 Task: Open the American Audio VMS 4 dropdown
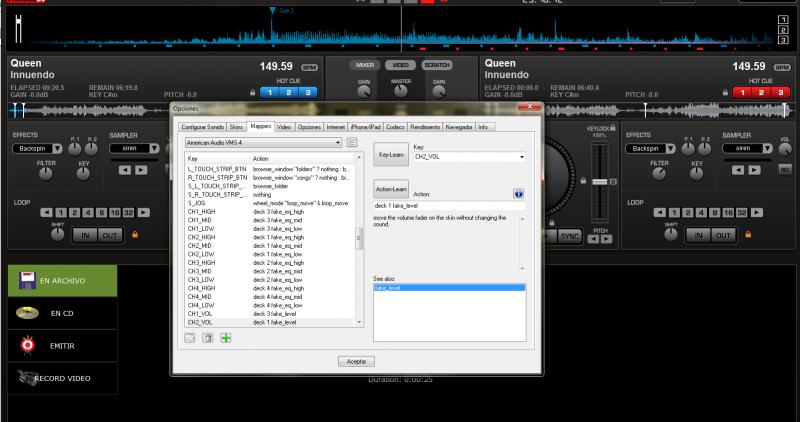pos(264,143)
